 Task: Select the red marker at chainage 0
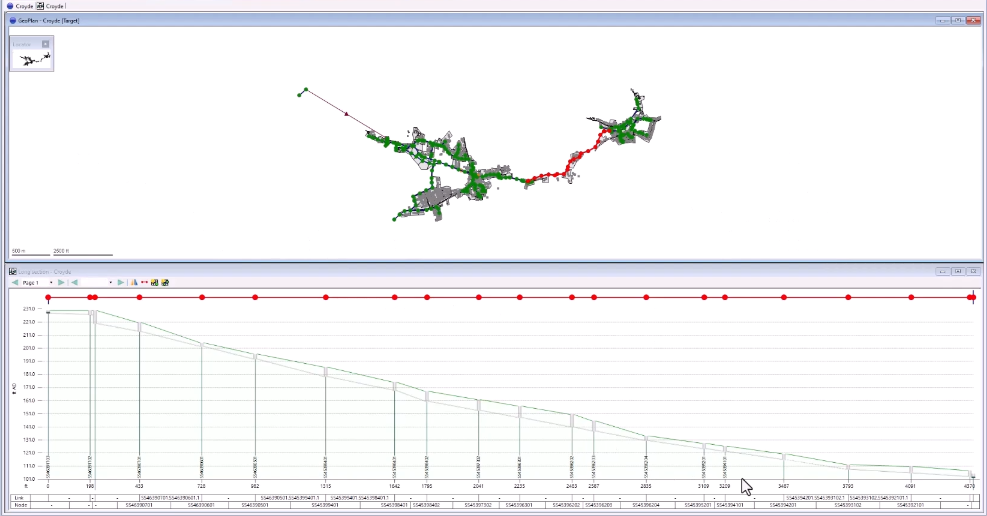[48, 297]
